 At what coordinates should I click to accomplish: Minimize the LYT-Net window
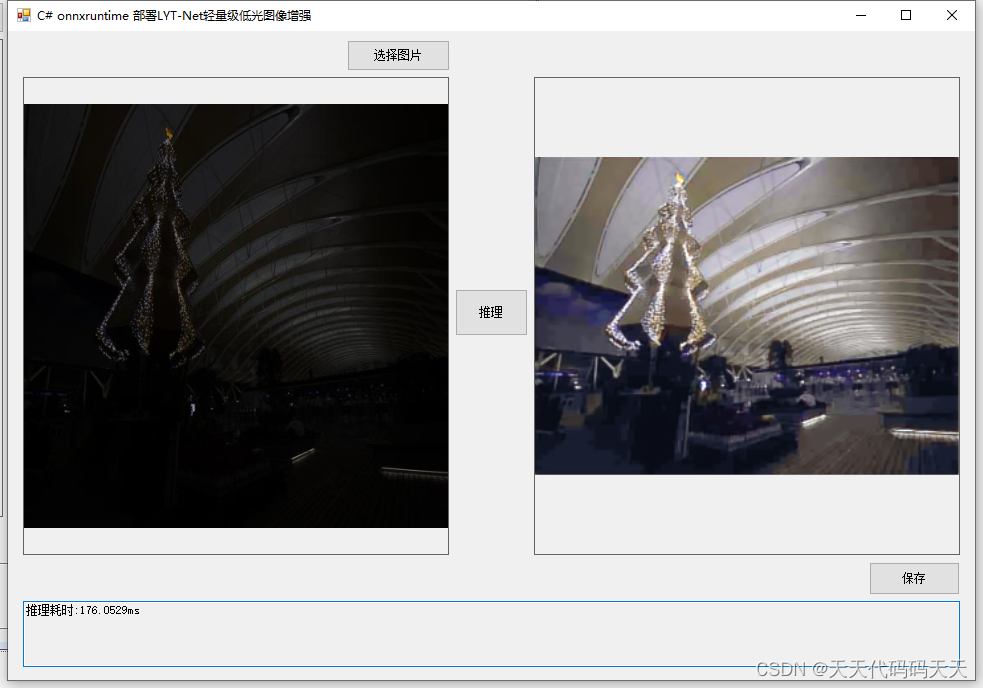(861, 15)
